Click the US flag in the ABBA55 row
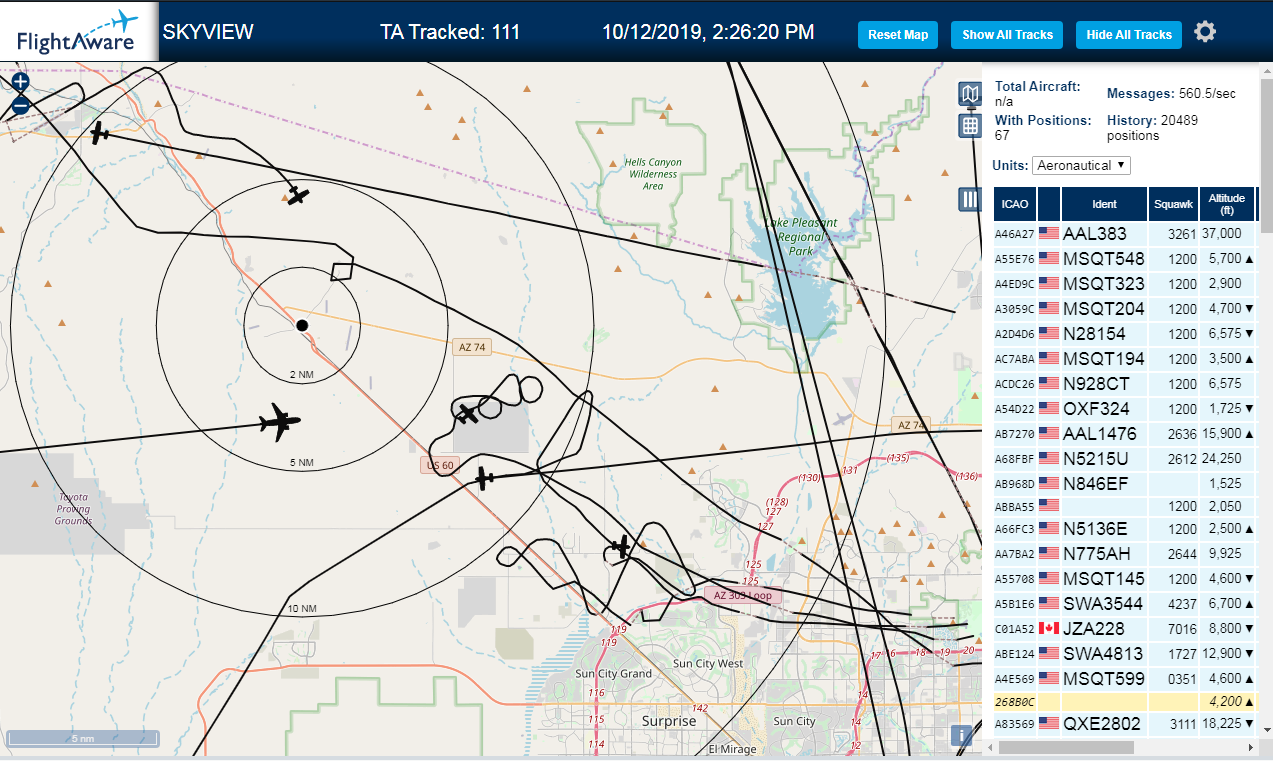1273x761 pixels. pyautogui.click(x=1049, y=506)
